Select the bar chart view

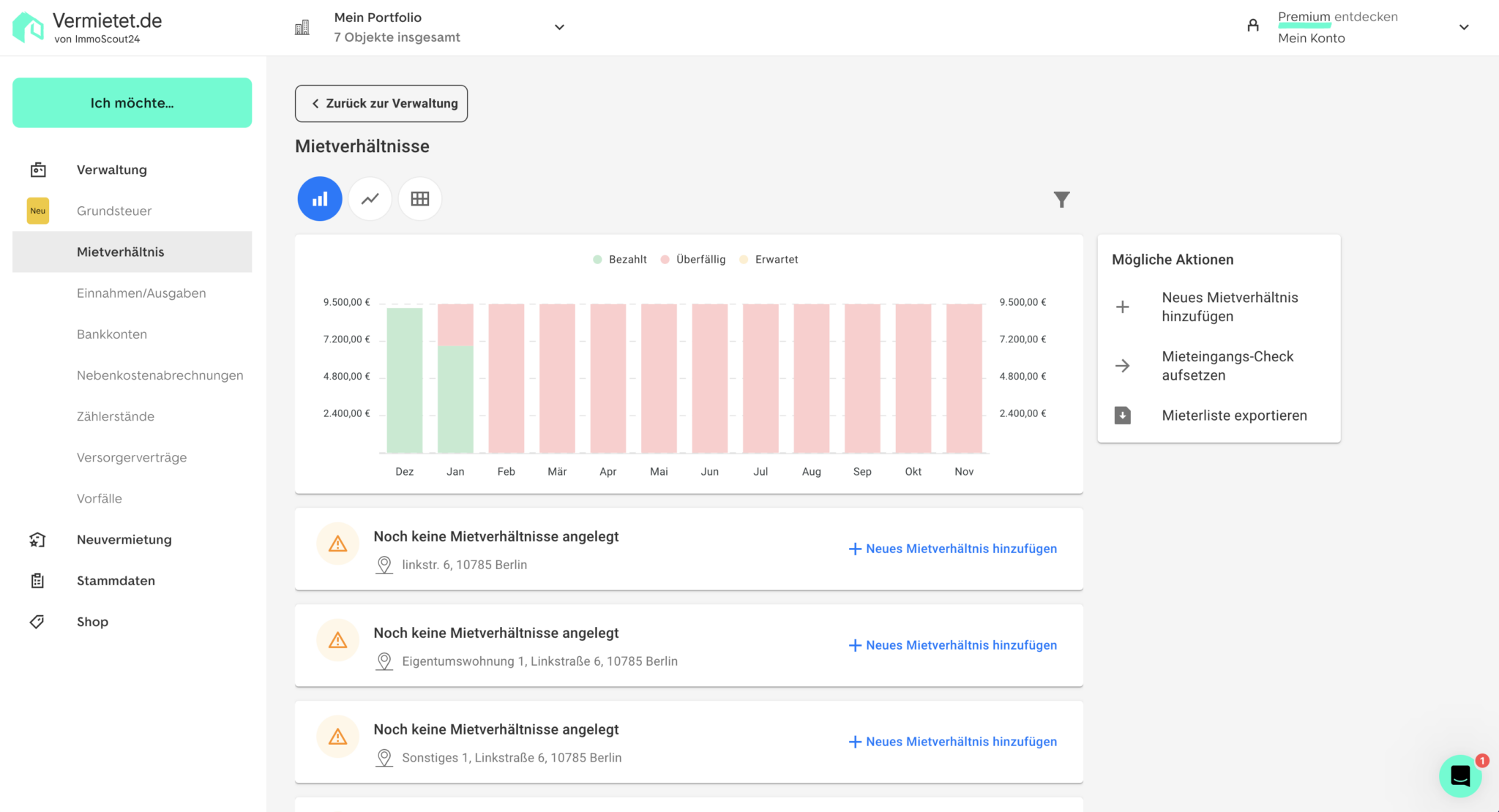(319, 198)
